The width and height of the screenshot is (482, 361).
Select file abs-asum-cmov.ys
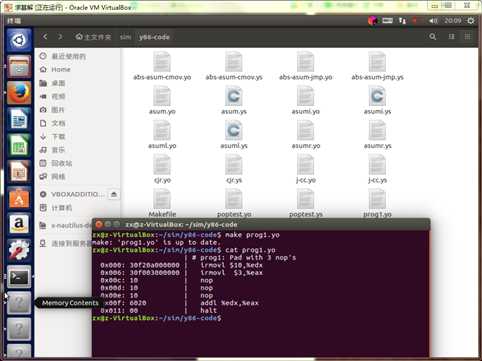tap(234, 66)
